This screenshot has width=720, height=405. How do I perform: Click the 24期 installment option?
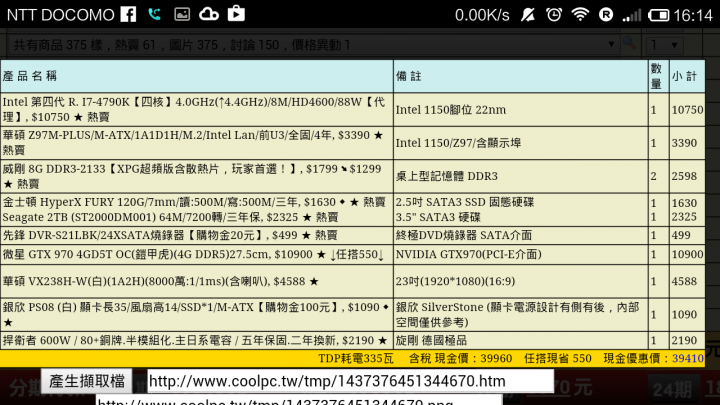673,390
